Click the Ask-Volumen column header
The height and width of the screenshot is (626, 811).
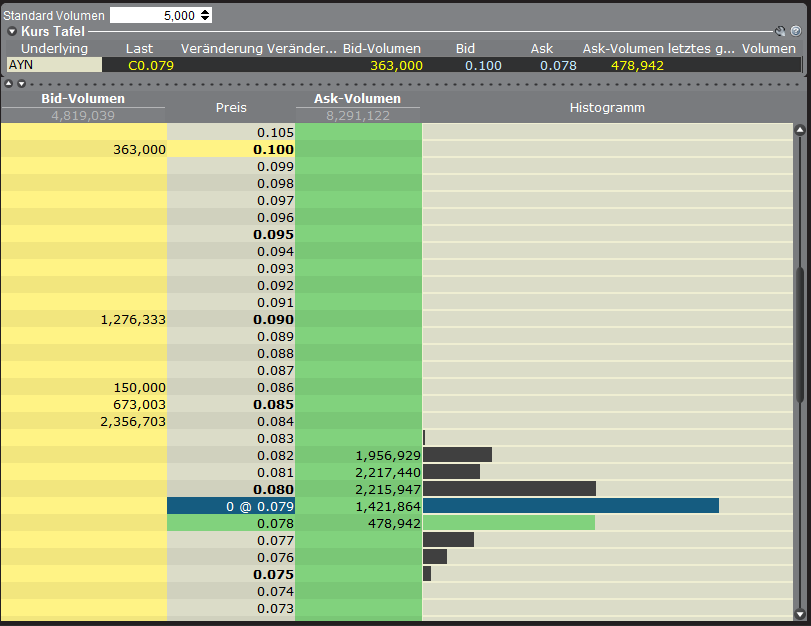coord(358,99)
